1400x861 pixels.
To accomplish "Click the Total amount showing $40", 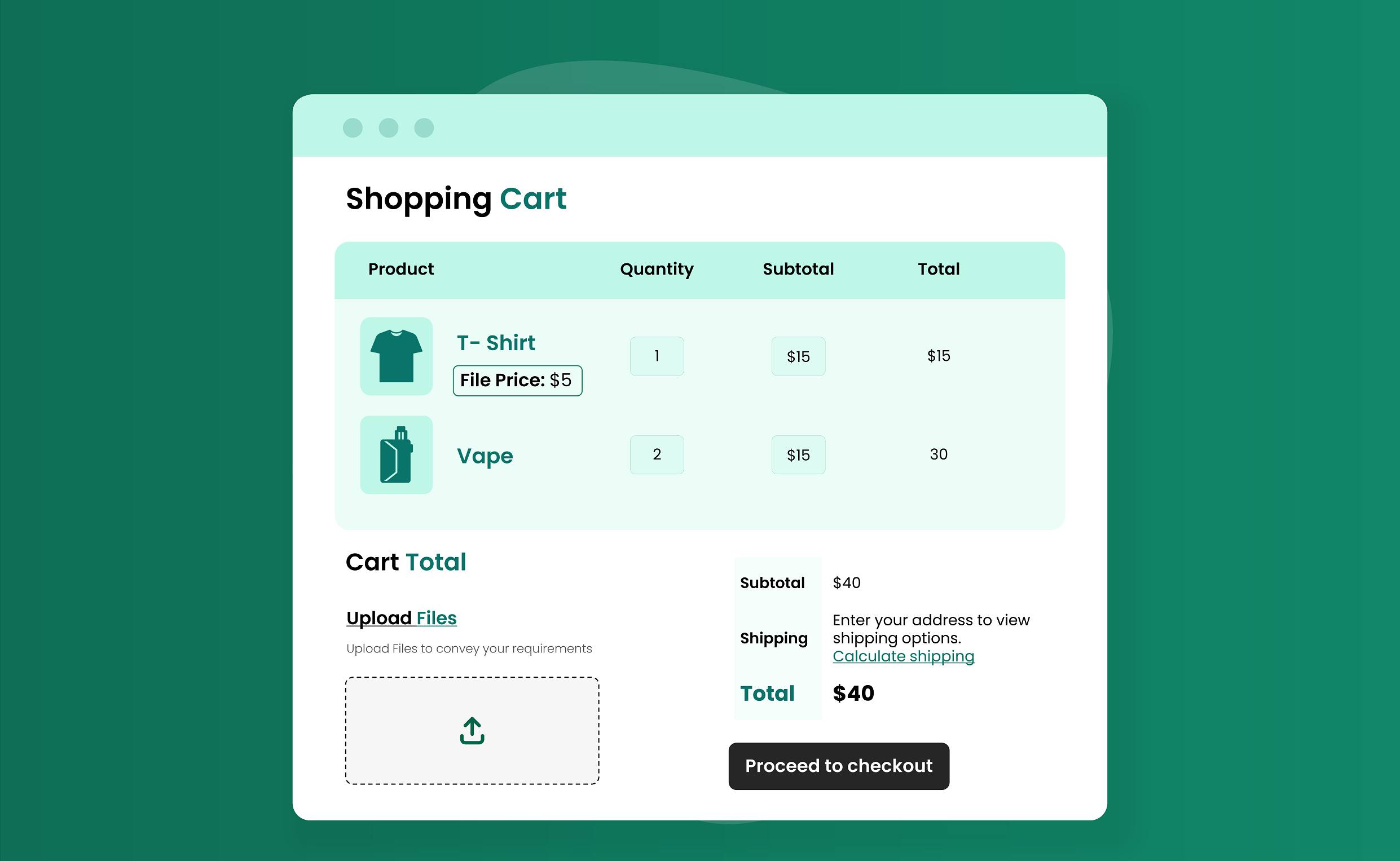I will click(x=853, y=693).
